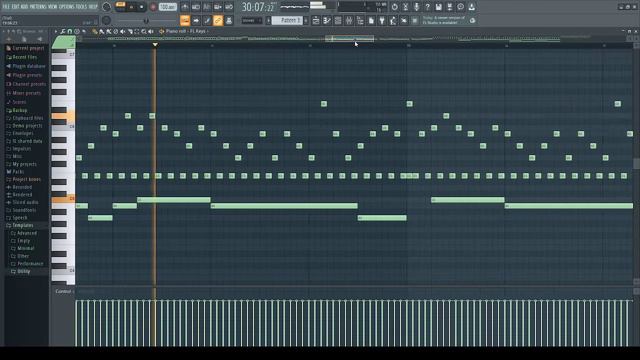Open the piano roll magnet snap menu
The width and height of the screenshot is (640, 360).
pos(70,31)
